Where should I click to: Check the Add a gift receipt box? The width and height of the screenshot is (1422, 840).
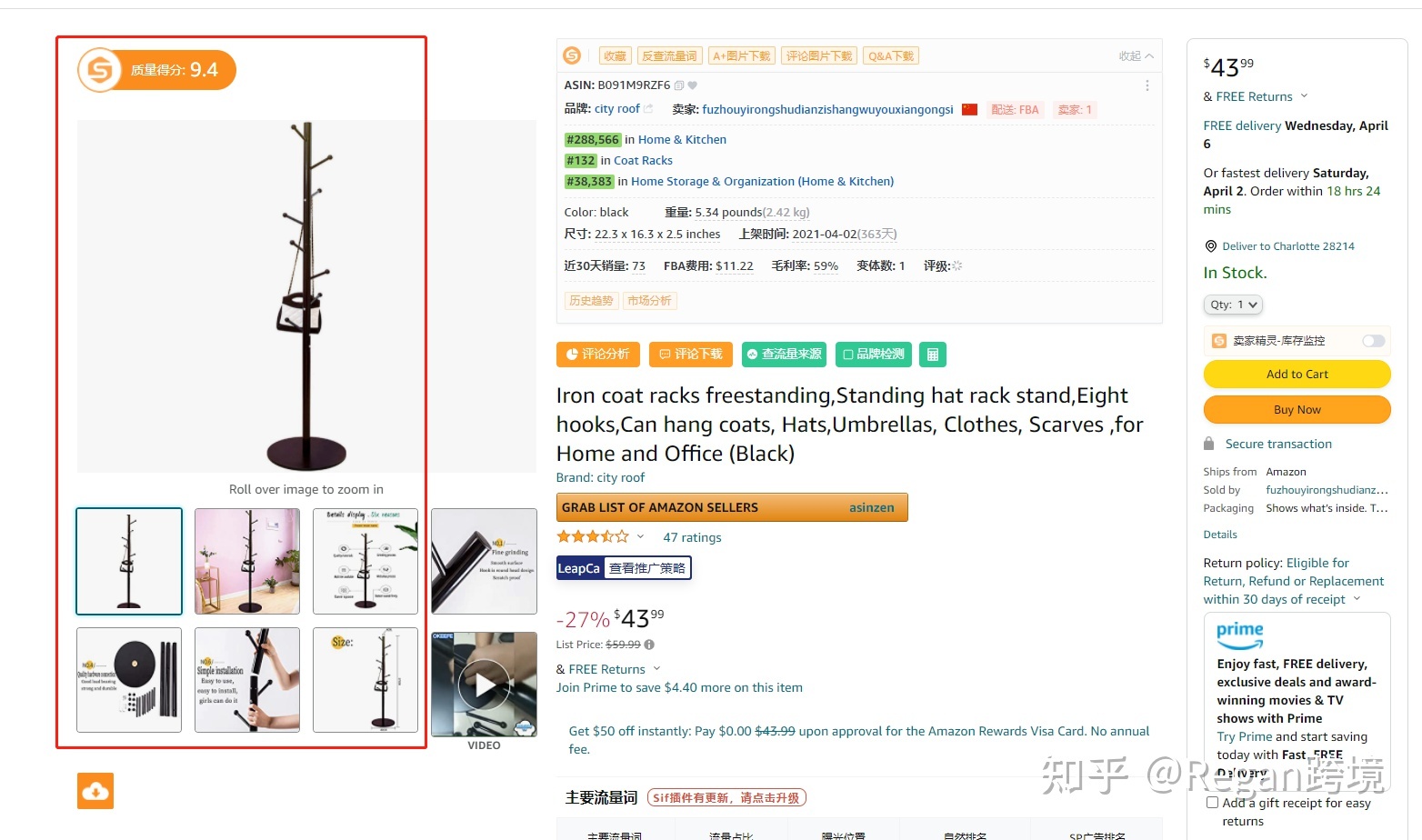(x=1212, y=803)
